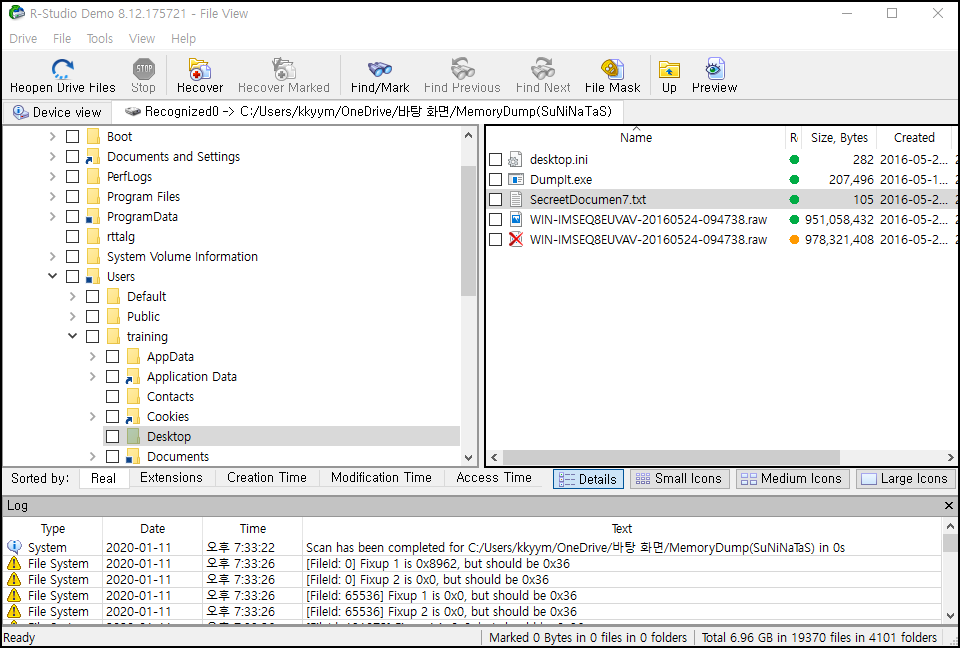Check the desktop.ini file checkbox

(495, 160)
